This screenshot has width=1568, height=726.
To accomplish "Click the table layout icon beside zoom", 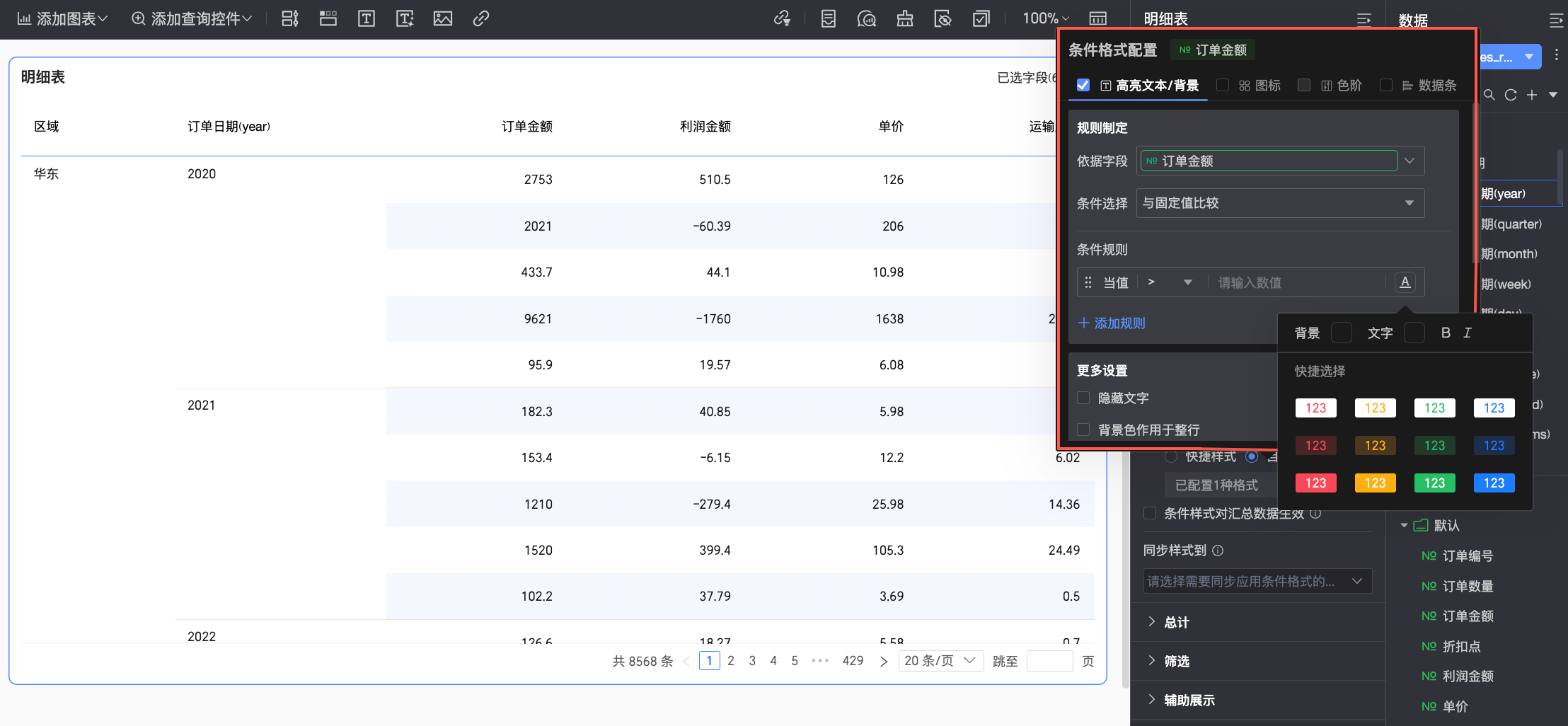I will [1097, 19].
